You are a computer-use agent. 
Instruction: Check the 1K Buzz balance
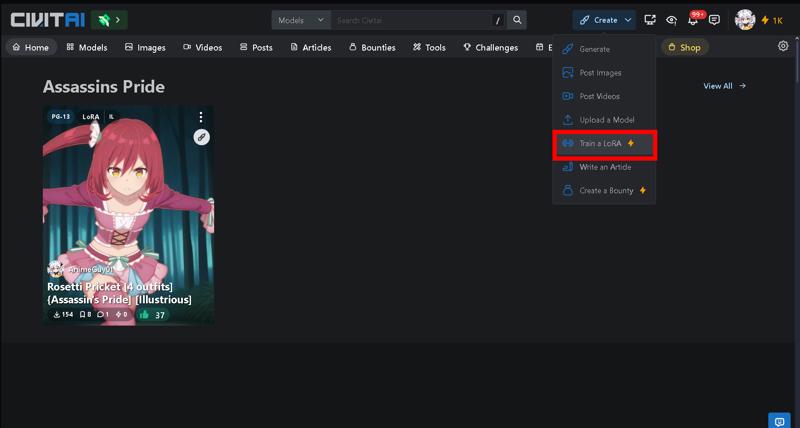pos(772,20)
